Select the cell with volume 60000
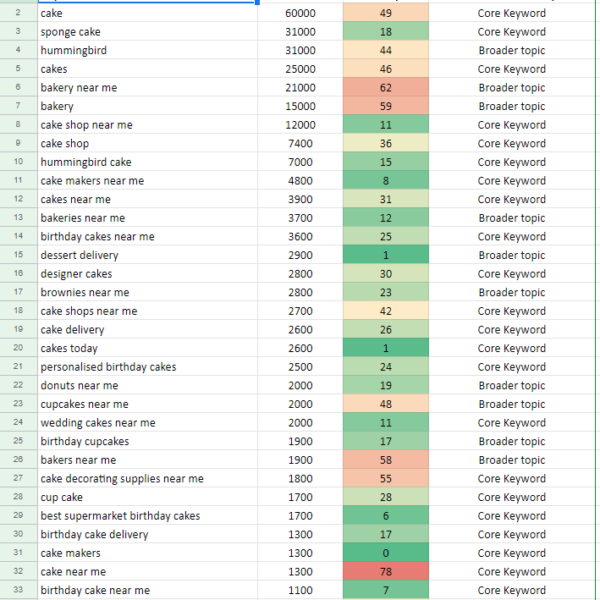This screenshot has height=600, width=600. 299,14
